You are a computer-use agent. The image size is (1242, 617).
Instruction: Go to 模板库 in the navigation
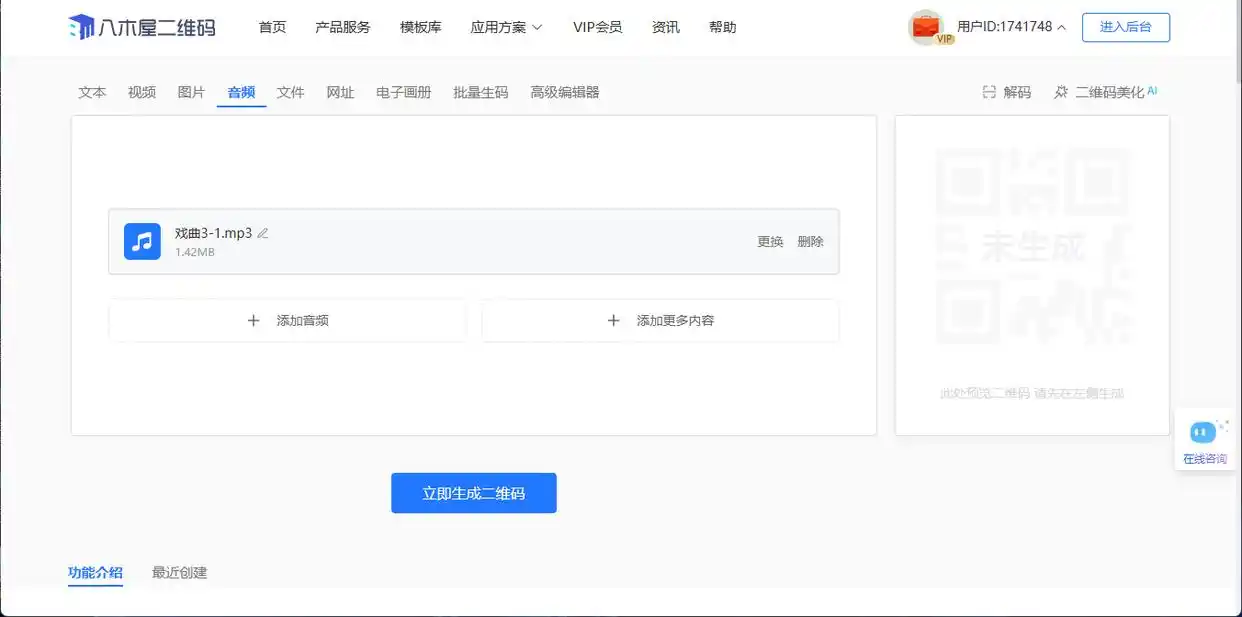coord(420,27)
